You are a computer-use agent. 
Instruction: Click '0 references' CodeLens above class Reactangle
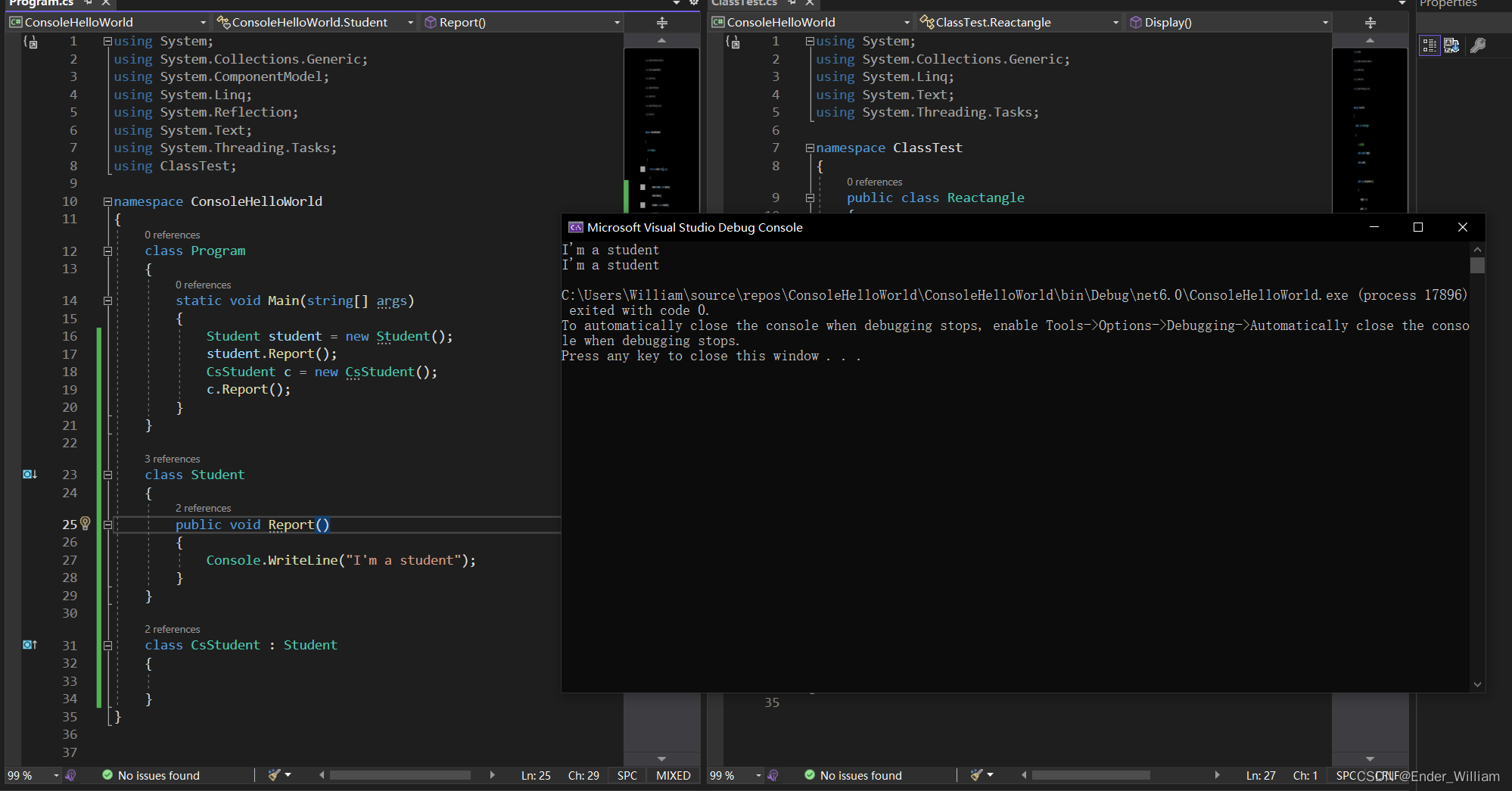pos(874,182)
